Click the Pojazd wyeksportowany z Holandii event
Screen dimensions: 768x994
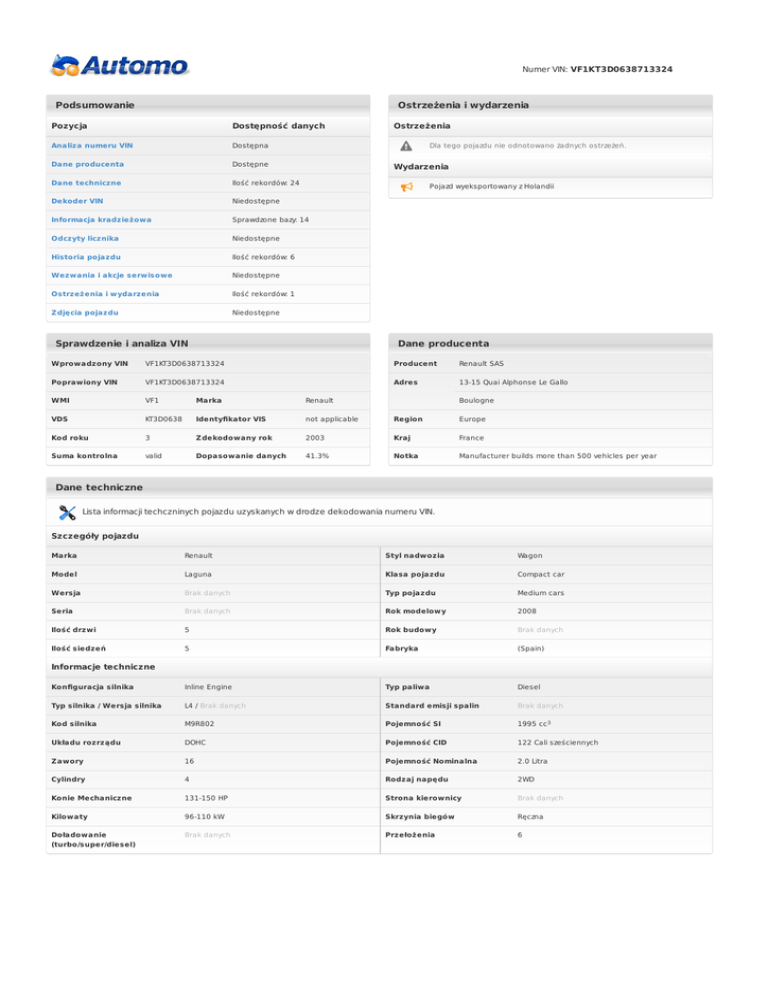coord(491,187)
